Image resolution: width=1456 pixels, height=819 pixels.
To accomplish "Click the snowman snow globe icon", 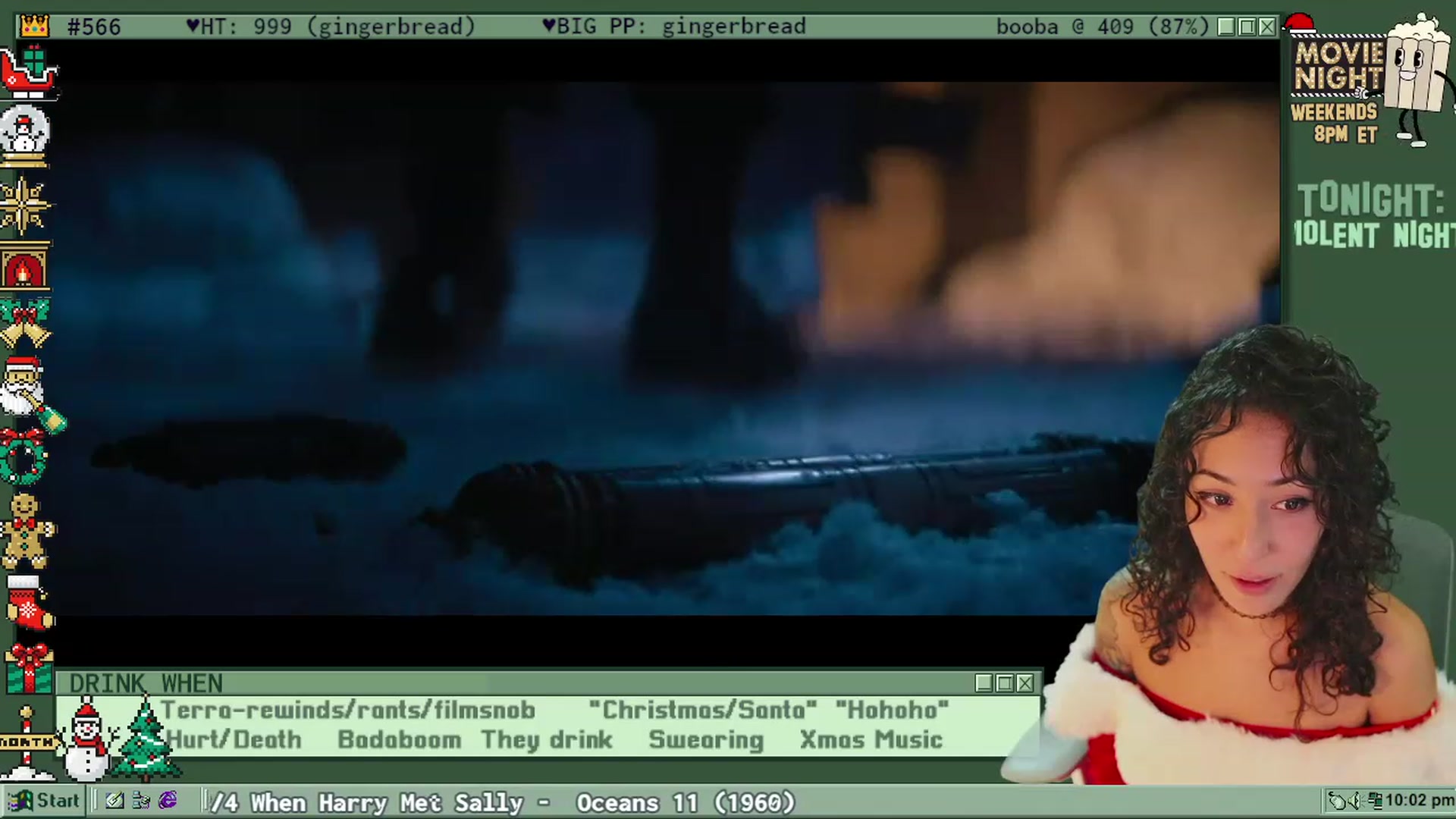I will click(x=25, y=136).
